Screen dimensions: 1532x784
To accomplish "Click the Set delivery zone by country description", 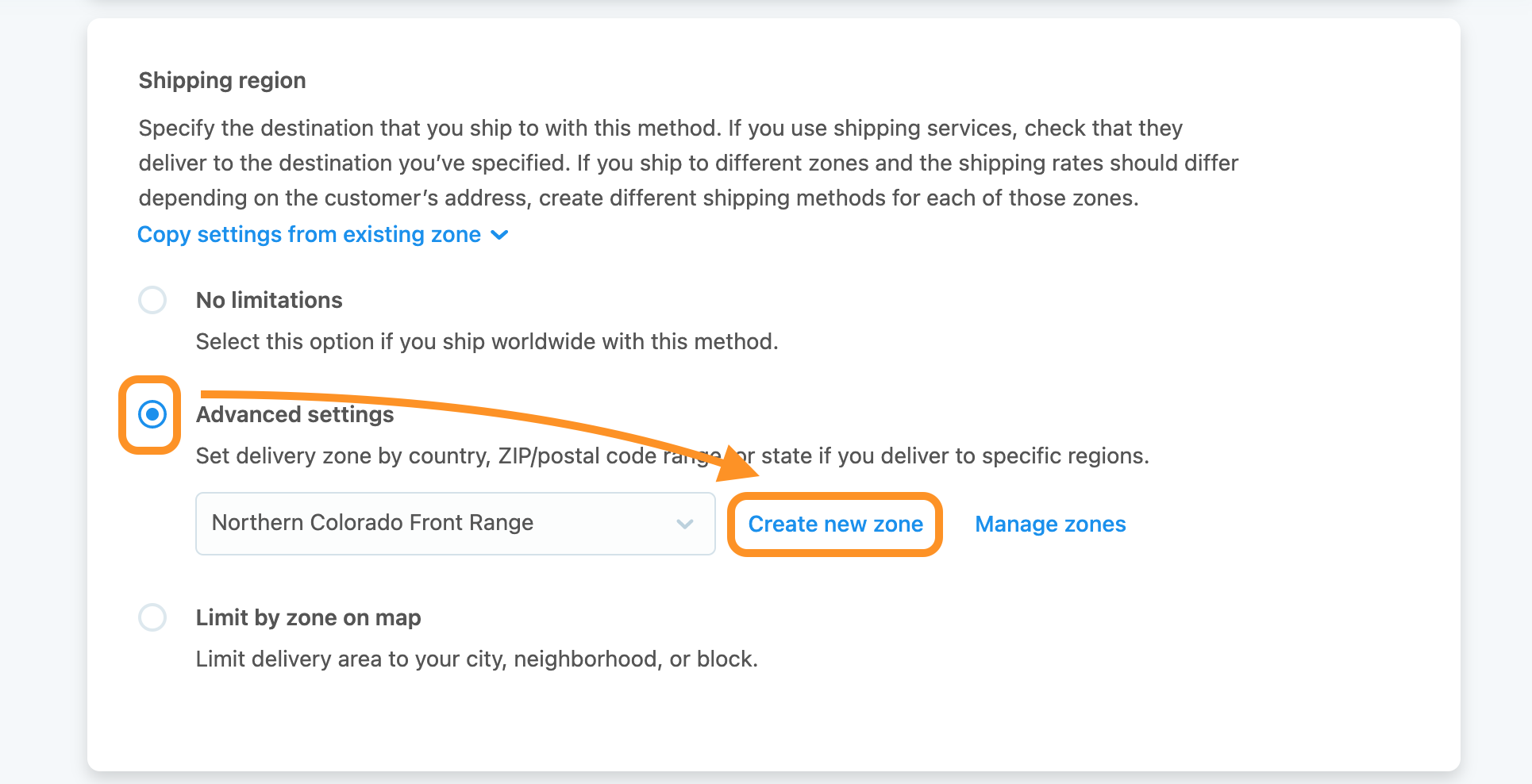I will [672, 455].
